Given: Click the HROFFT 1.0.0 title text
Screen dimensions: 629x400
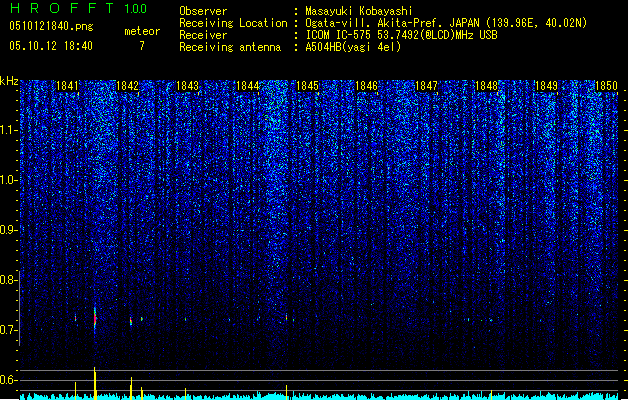Looking at the screenshot, I should [79, 8].
